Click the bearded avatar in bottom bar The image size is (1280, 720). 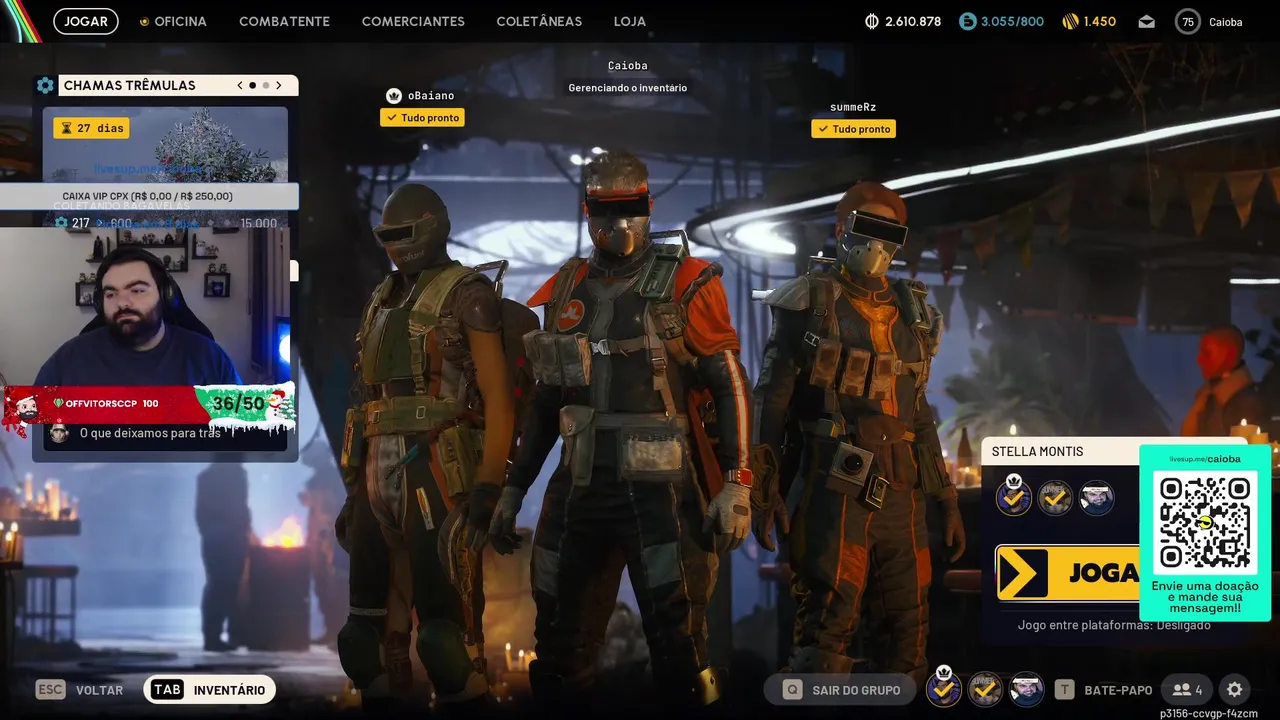pyautogui.click(x=1026, y=689)
